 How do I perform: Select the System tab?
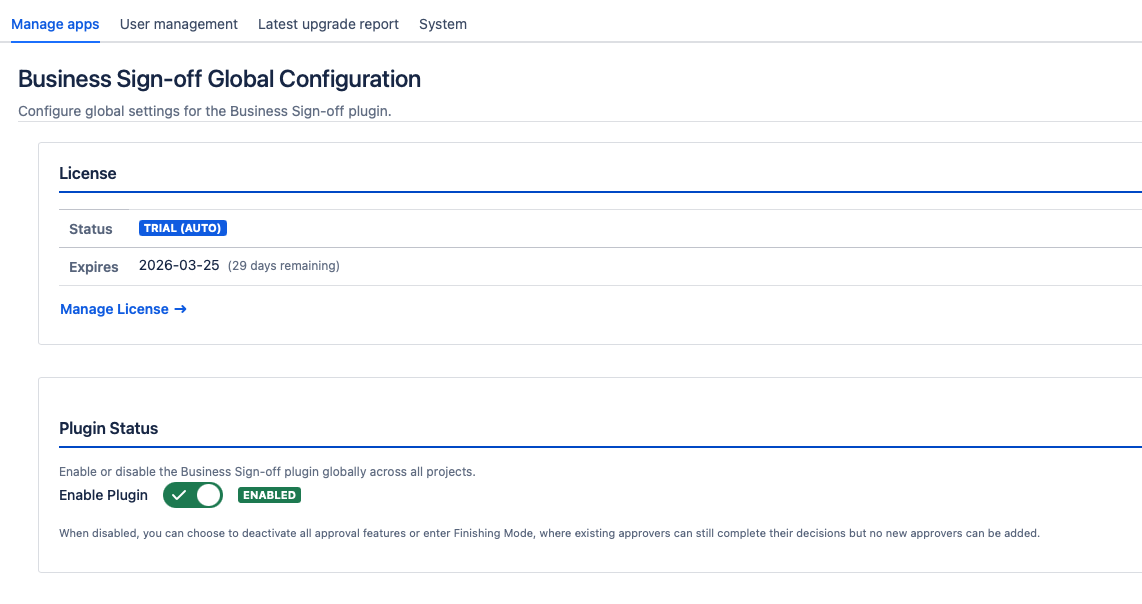(443, 24)
